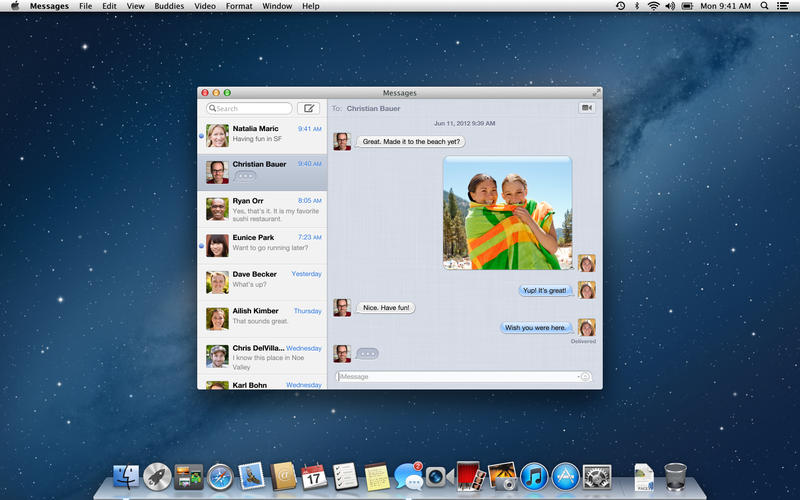Open the Buddies menu
800x500 pixels.
[169, 6]
